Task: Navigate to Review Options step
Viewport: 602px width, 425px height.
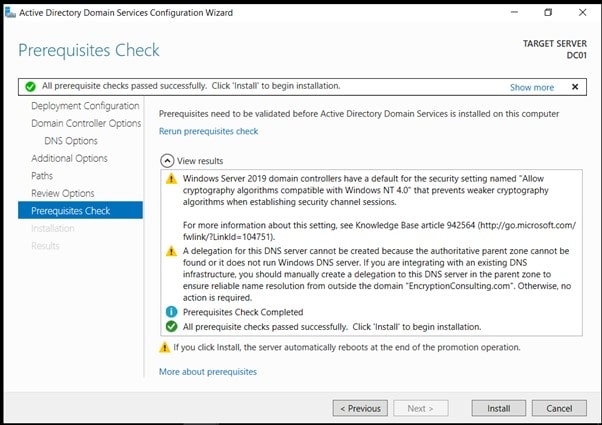Action: 63,193
